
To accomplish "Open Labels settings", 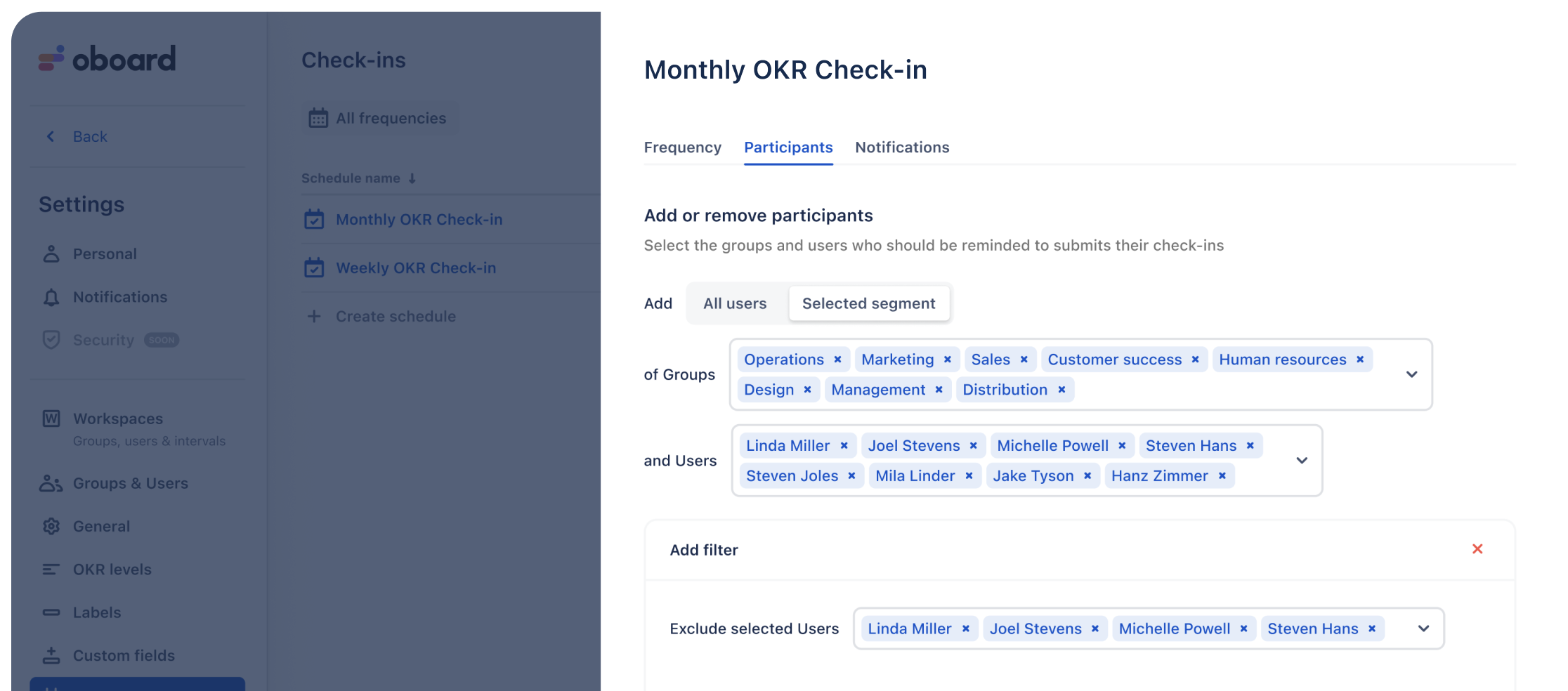I will click(97, 612).
